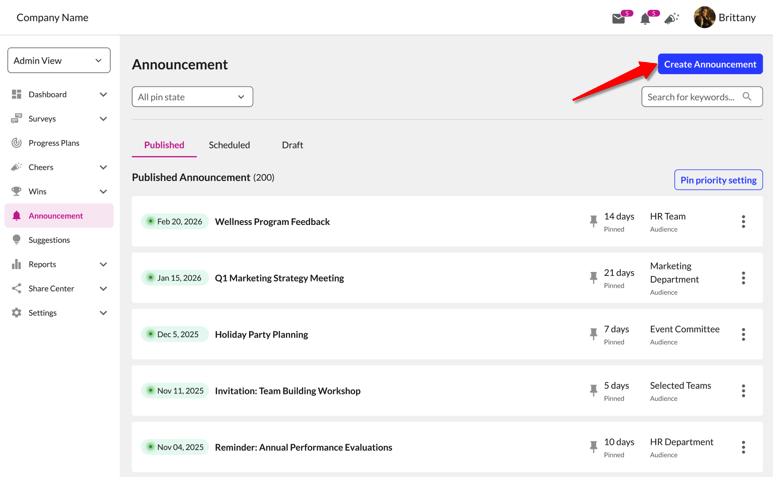The width and height of the screenshot is (773, 477).
Task: Click pin icon for Holiday Party Planning
Action: click(x=594, y=334)
